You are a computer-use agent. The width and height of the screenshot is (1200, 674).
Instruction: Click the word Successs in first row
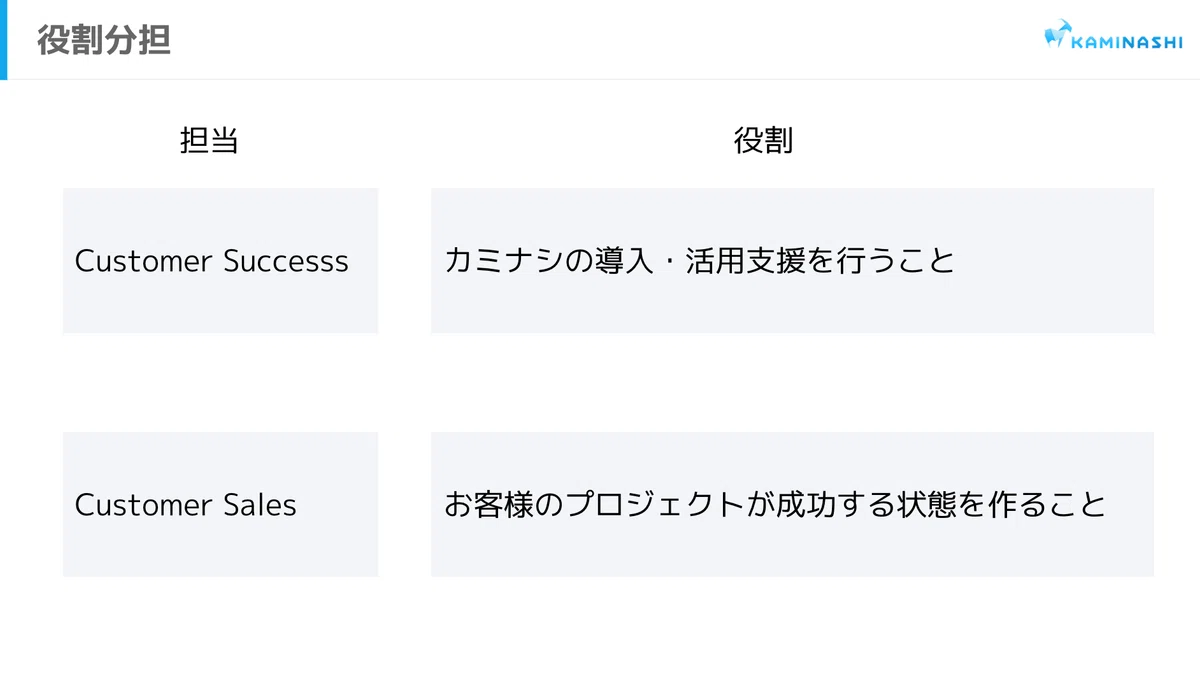pos(286,261)
